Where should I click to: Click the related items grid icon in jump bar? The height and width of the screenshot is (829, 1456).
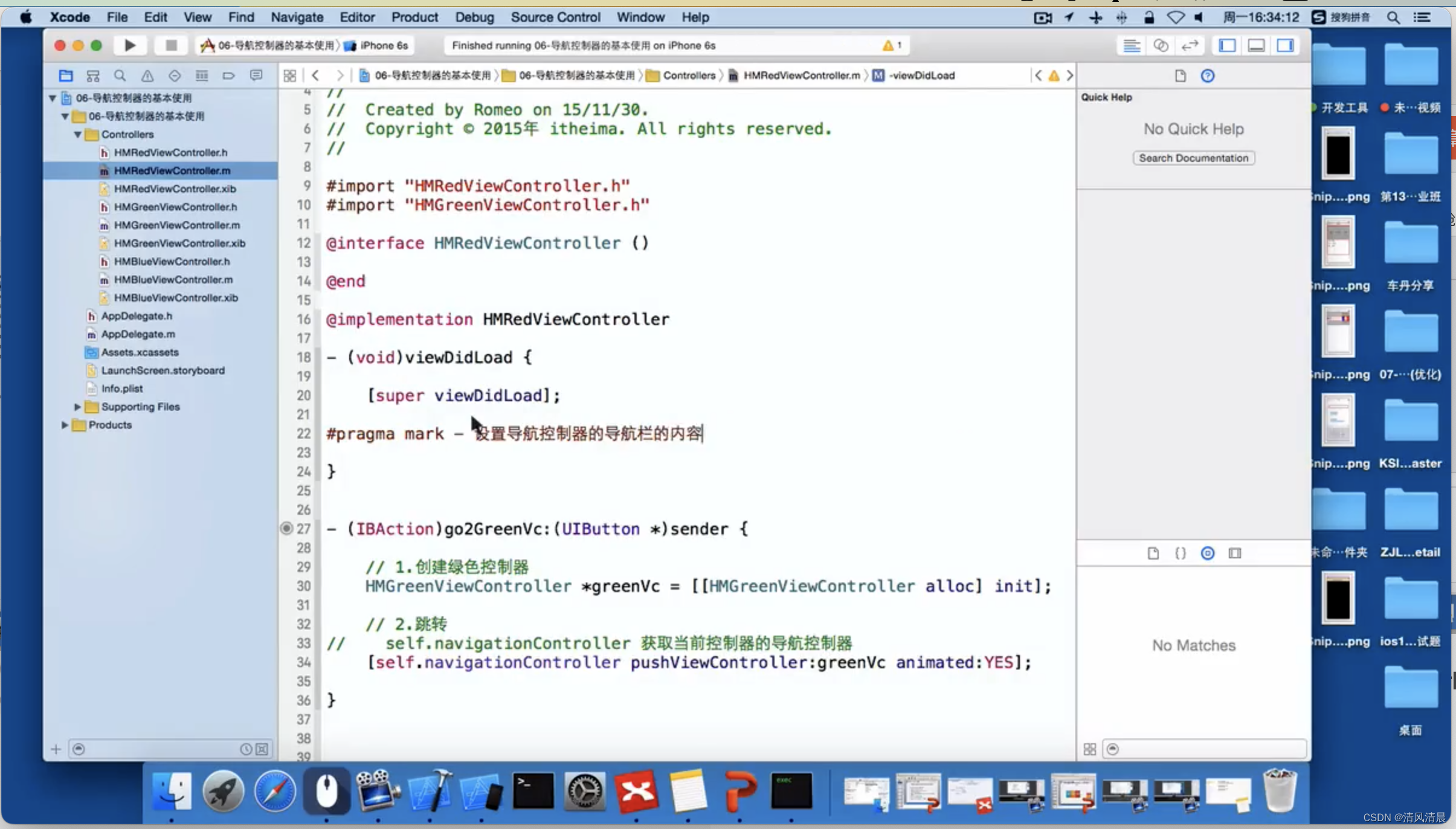290,76
